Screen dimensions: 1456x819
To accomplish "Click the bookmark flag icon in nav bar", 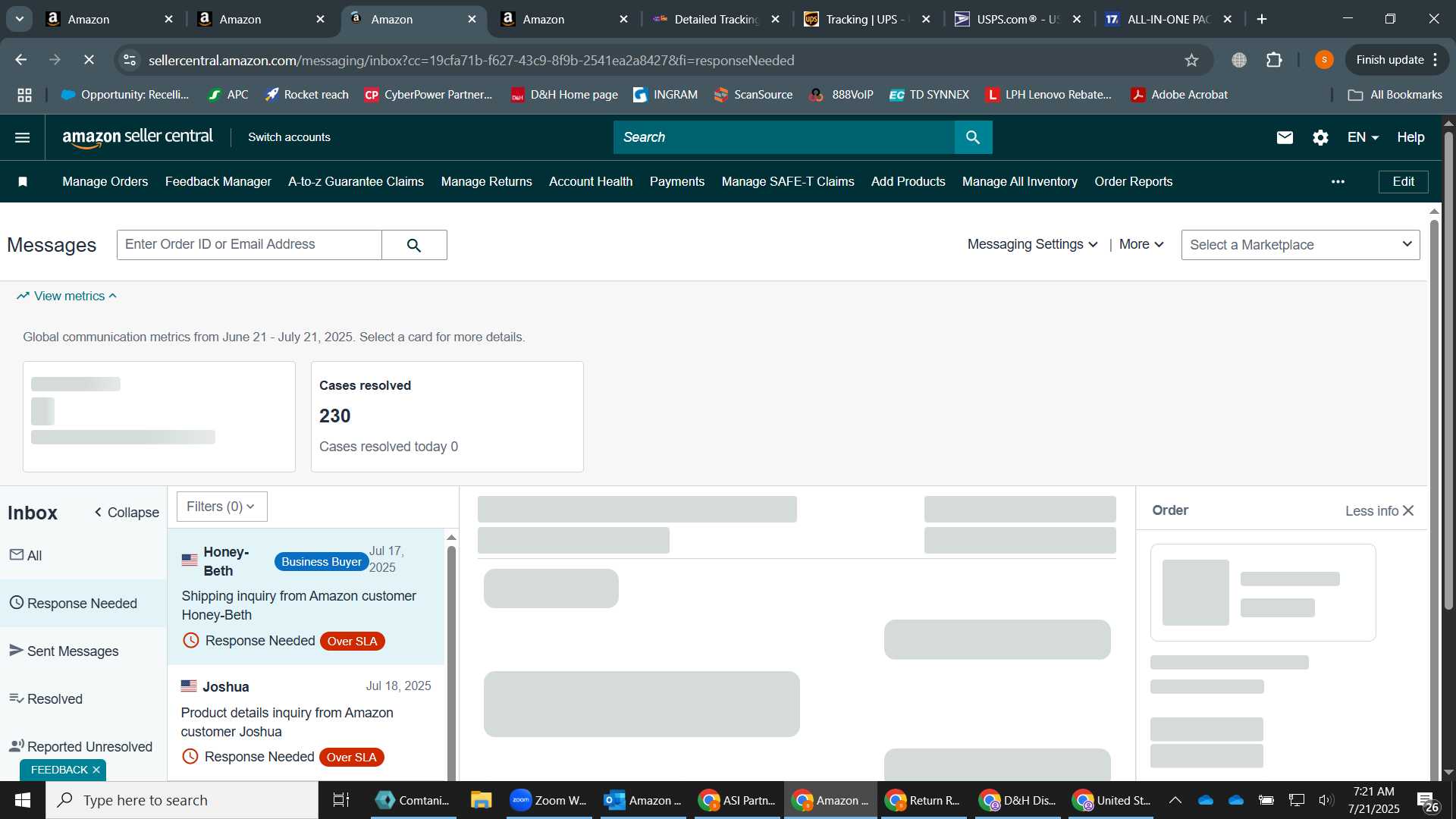I will click(23, 181).
